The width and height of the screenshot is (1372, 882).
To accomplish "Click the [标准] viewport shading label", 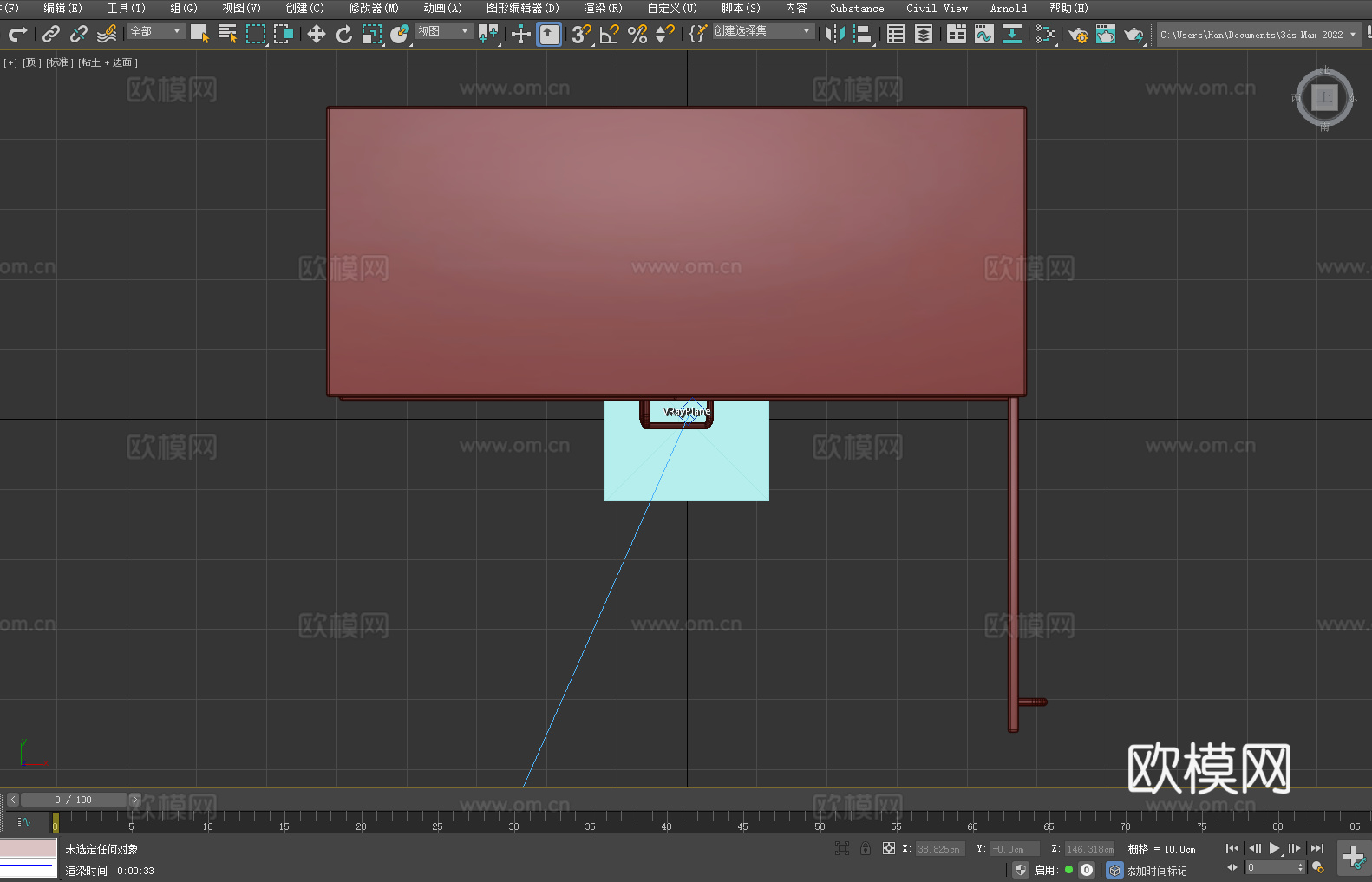I will pos(60,62).
